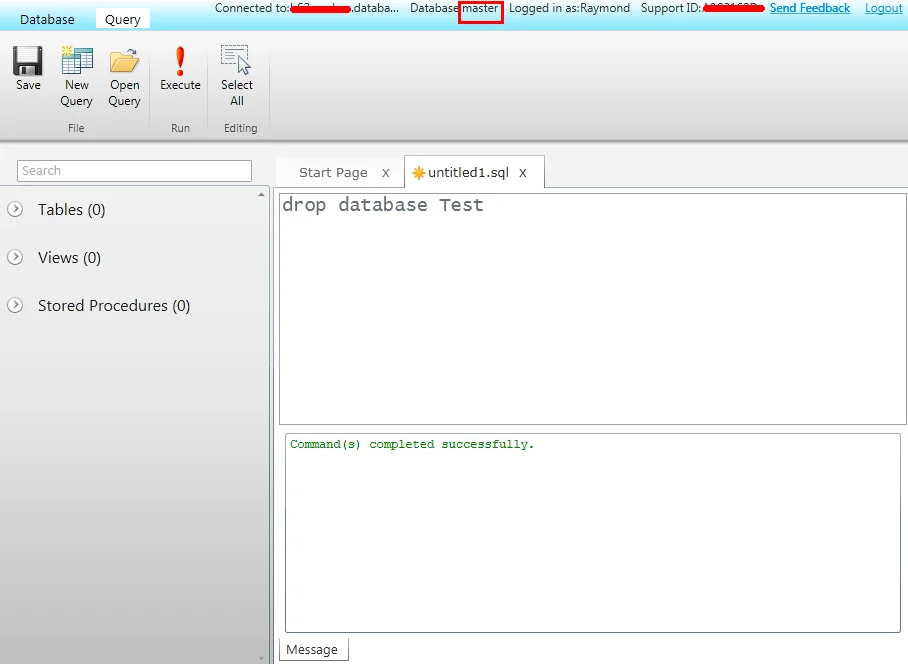This screenshot has height=664, width=908.
Task: Click the Message tab at bottom
Action: click(312, 650)
